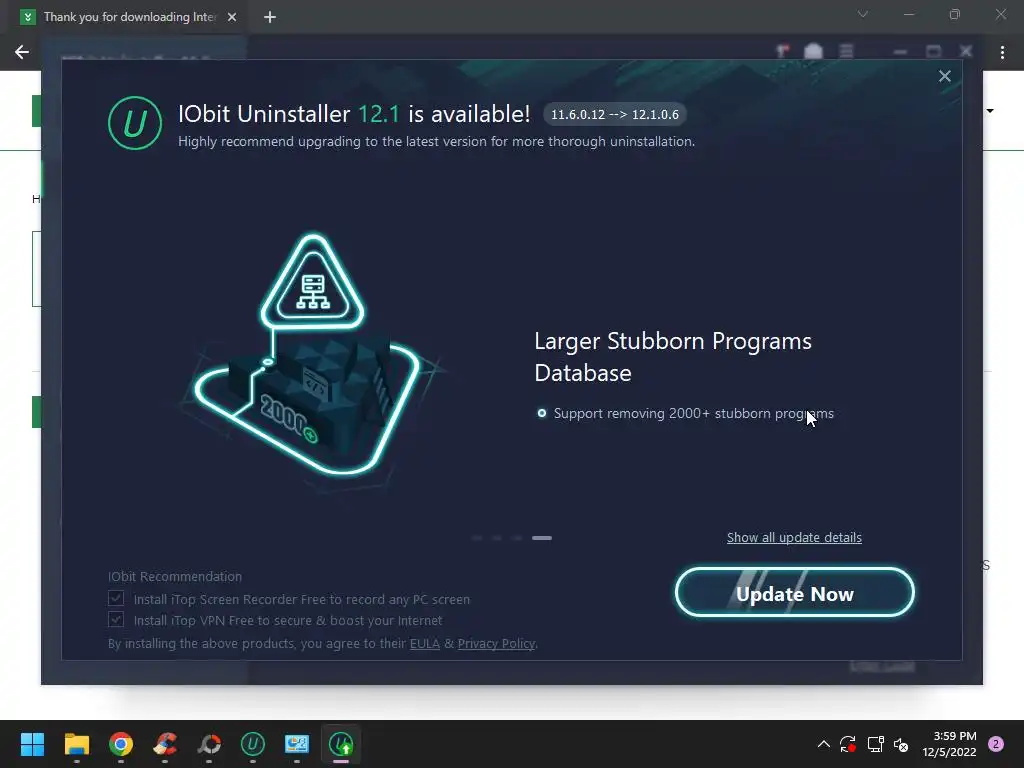Click the Update Now button
Image resolution: width=1024 pixels, height=768 pixels.
[794, 593]
